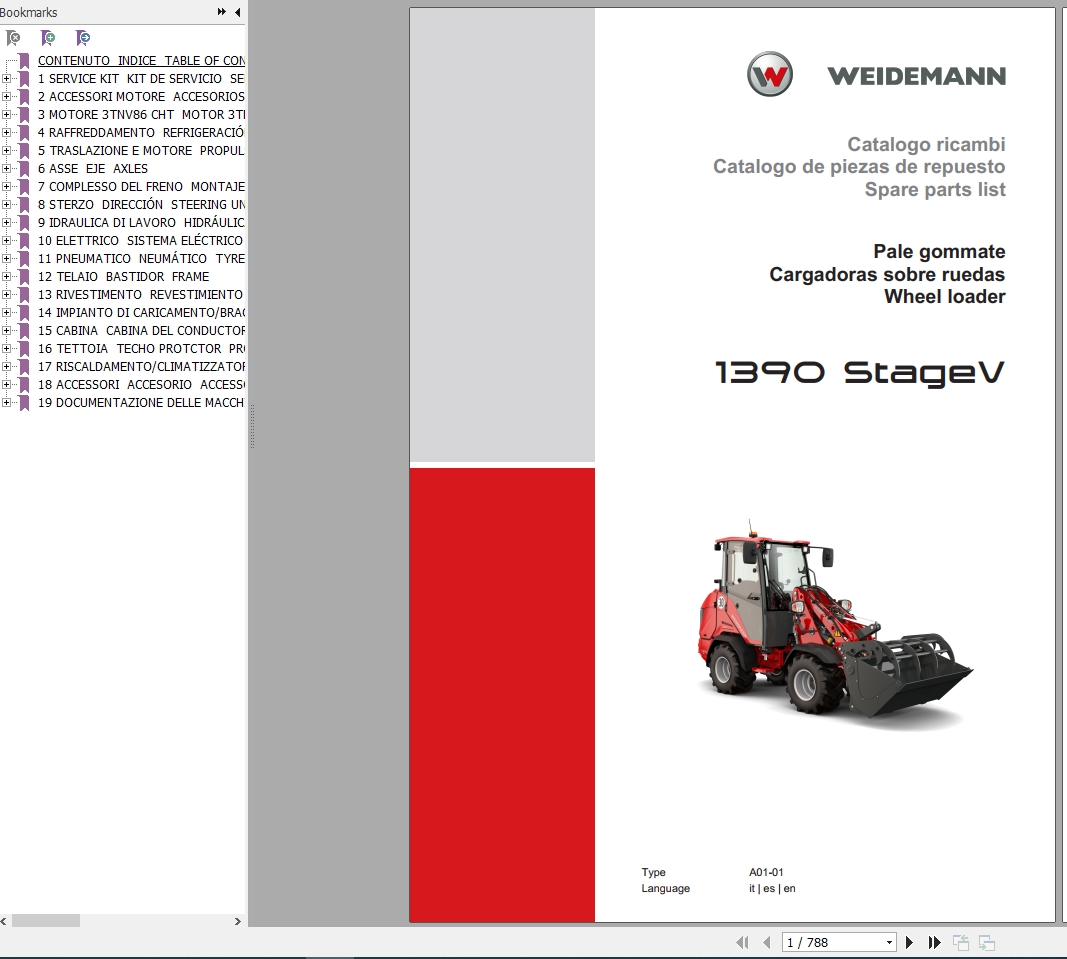The image size is (1067, 959).
Task: Select bookmark 11 PNEUMATICO NEUMÁTICO
Action: click(x=141, y=259)
